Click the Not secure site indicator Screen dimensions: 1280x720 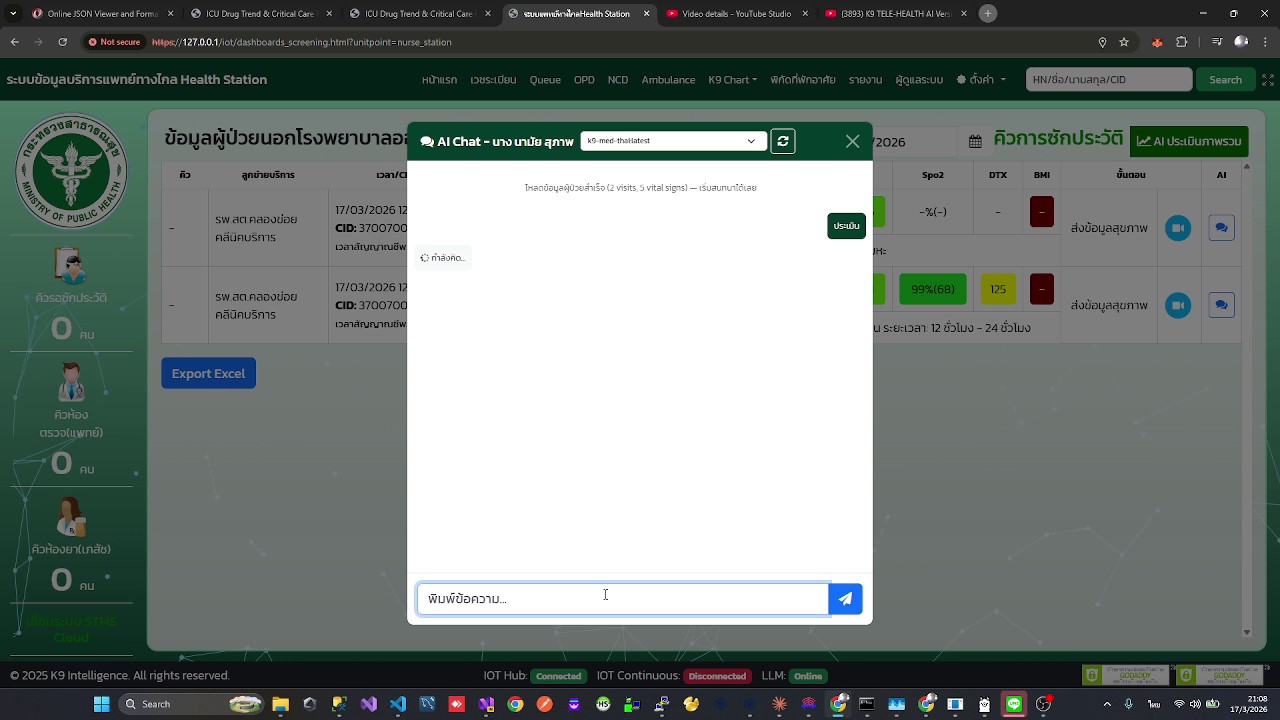114,42
